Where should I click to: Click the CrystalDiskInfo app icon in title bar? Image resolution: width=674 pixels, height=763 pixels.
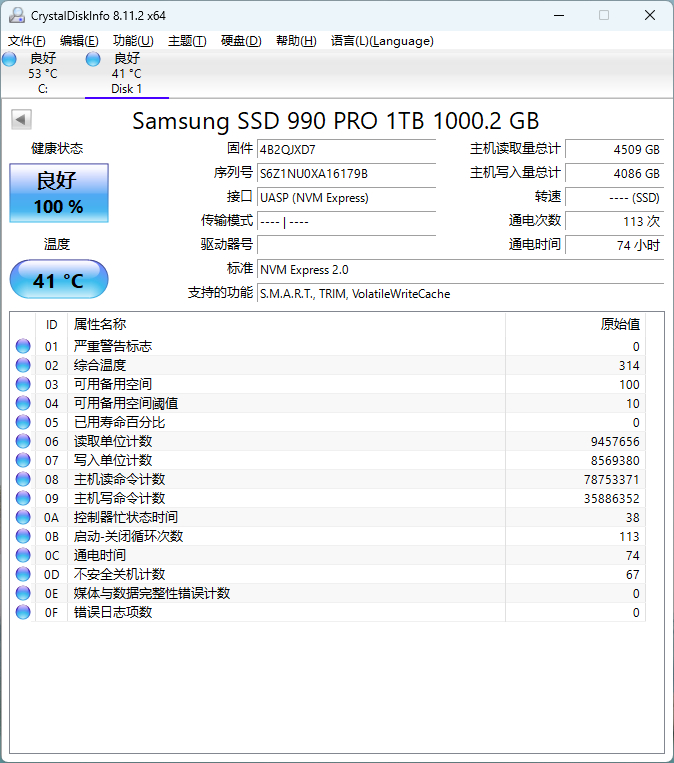[17, 16]
